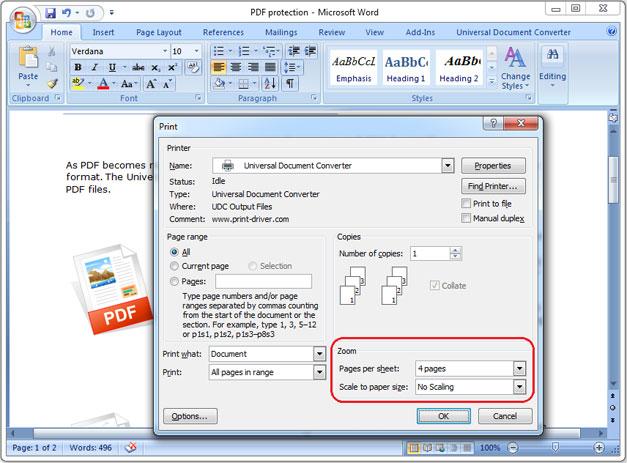Open the font size dropdown
Image resolution: width=627 pixels, height=463 pixels.
click(x=196, y=51)
